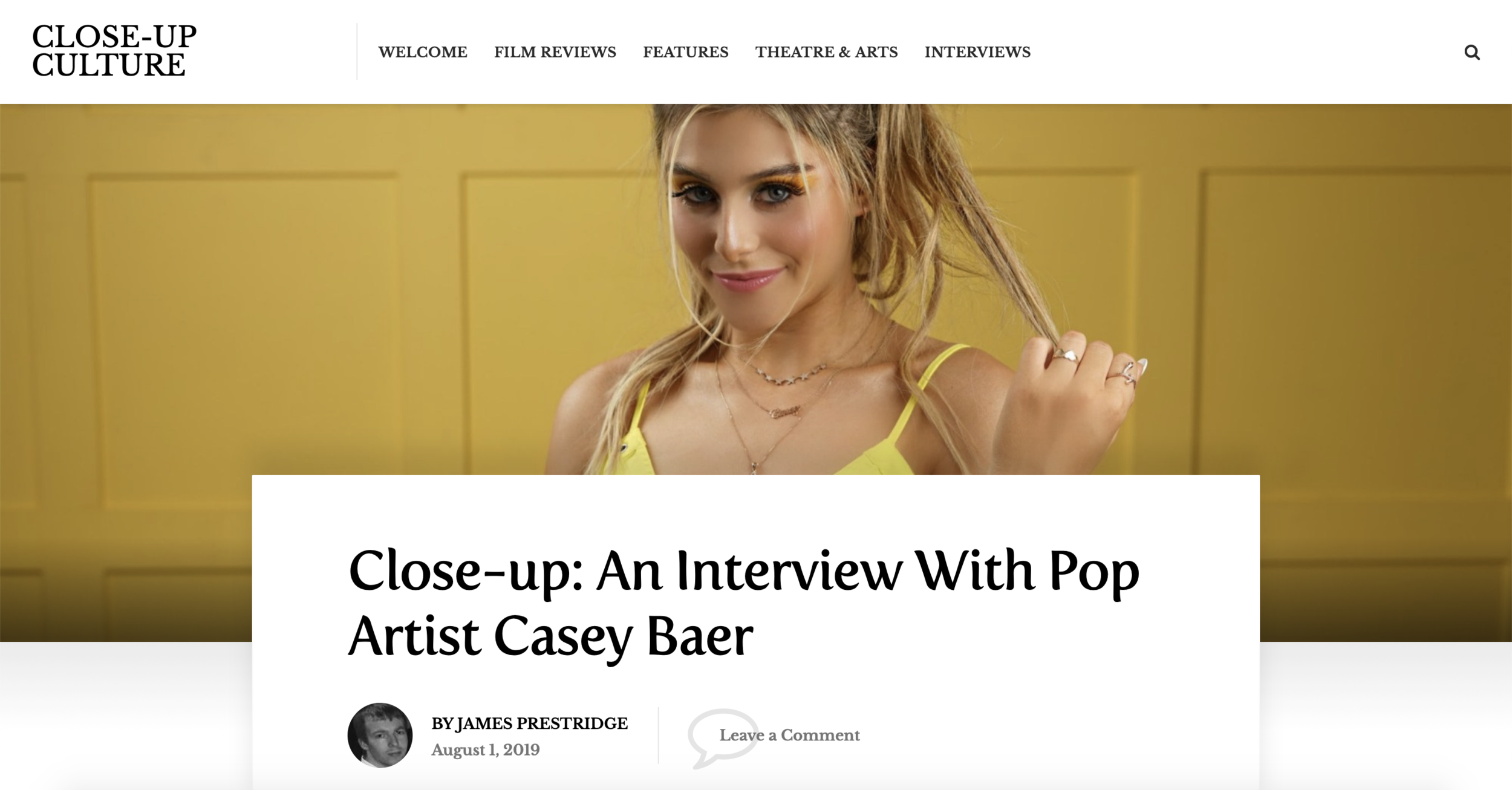Go to Film Reviews section
This screenshot has width=1512, height=790.
point(555,52)
